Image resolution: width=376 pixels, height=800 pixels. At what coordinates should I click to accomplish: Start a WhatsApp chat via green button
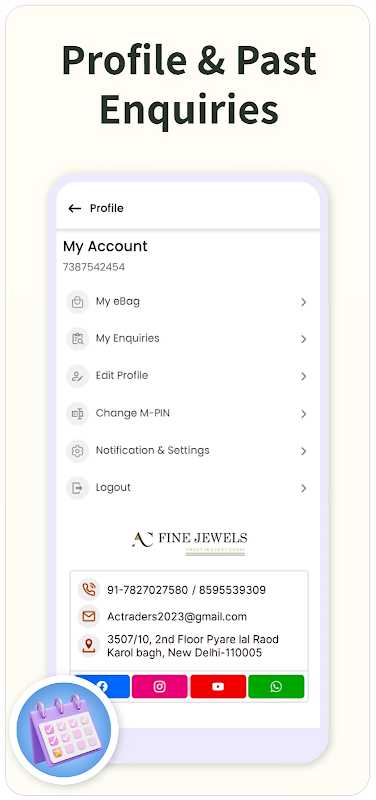point(276,687)
